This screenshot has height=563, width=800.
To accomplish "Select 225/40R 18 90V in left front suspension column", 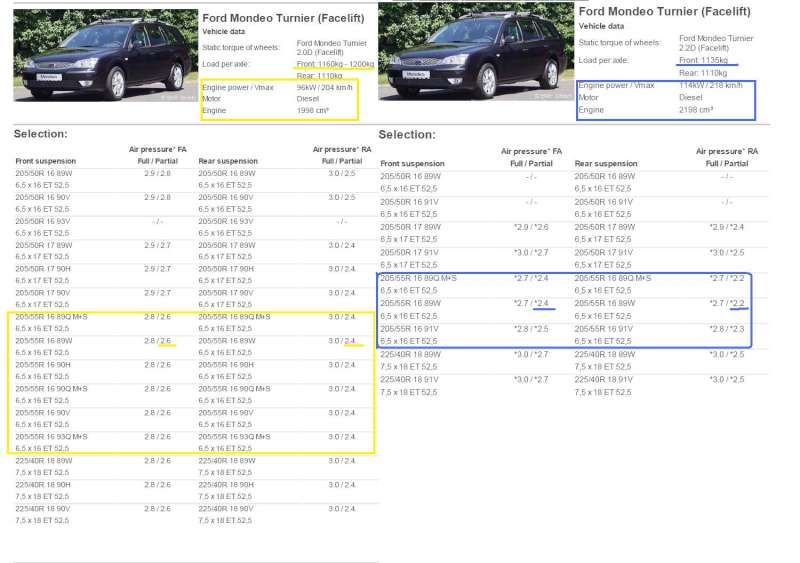I will [42, 508].
